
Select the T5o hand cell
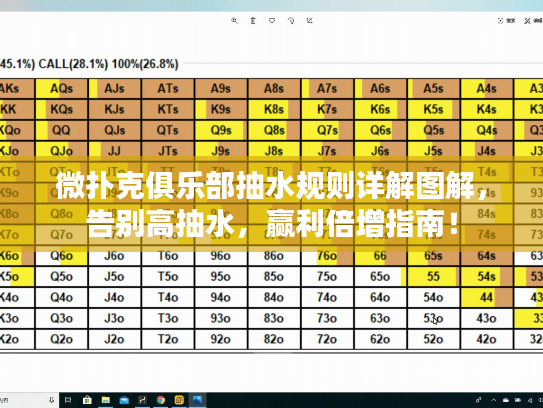coord(168,277)
